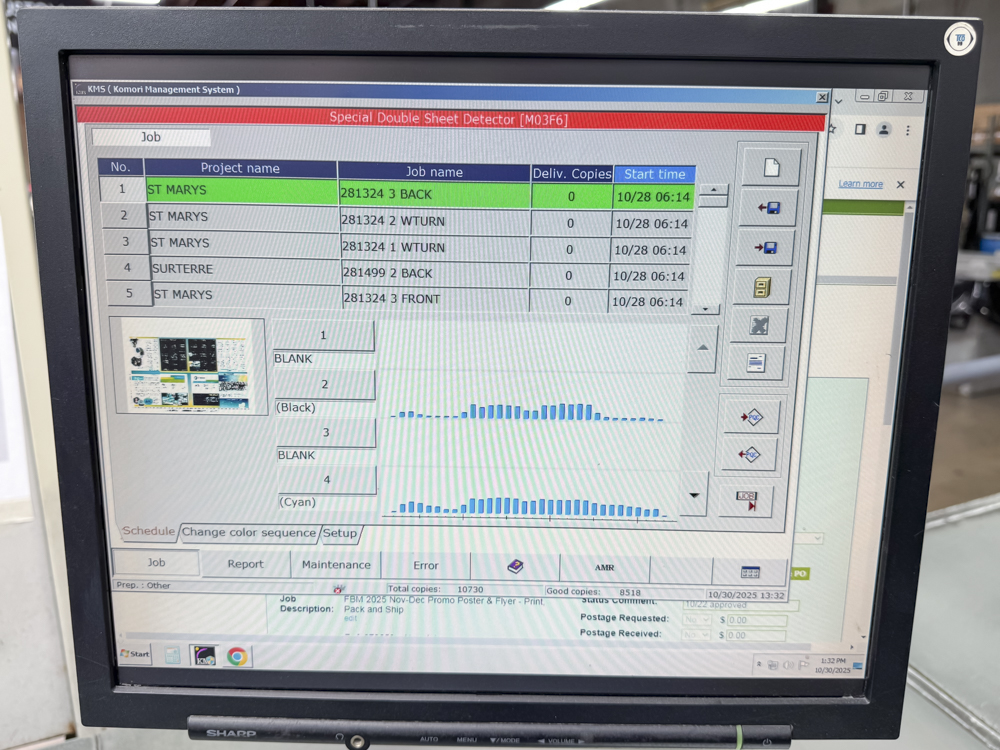Click the Learn more link
The width and height of the screenshot is (1000, 750).
[x=860, y=184]
